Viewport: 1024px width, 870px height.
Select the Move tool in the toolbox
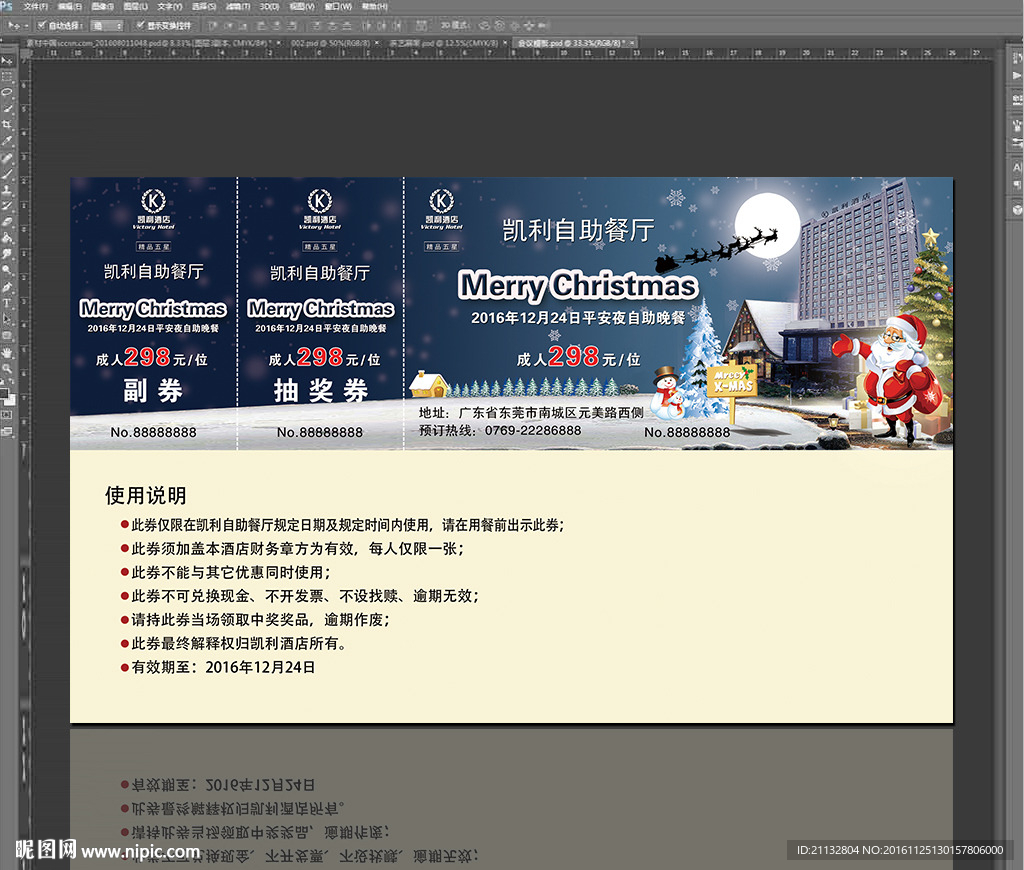7,60
